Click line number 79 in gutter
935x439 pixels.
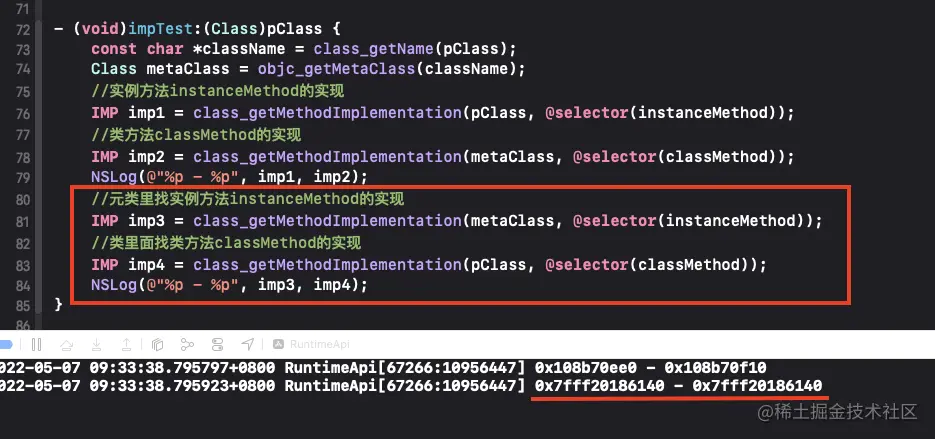click(22, 178)
